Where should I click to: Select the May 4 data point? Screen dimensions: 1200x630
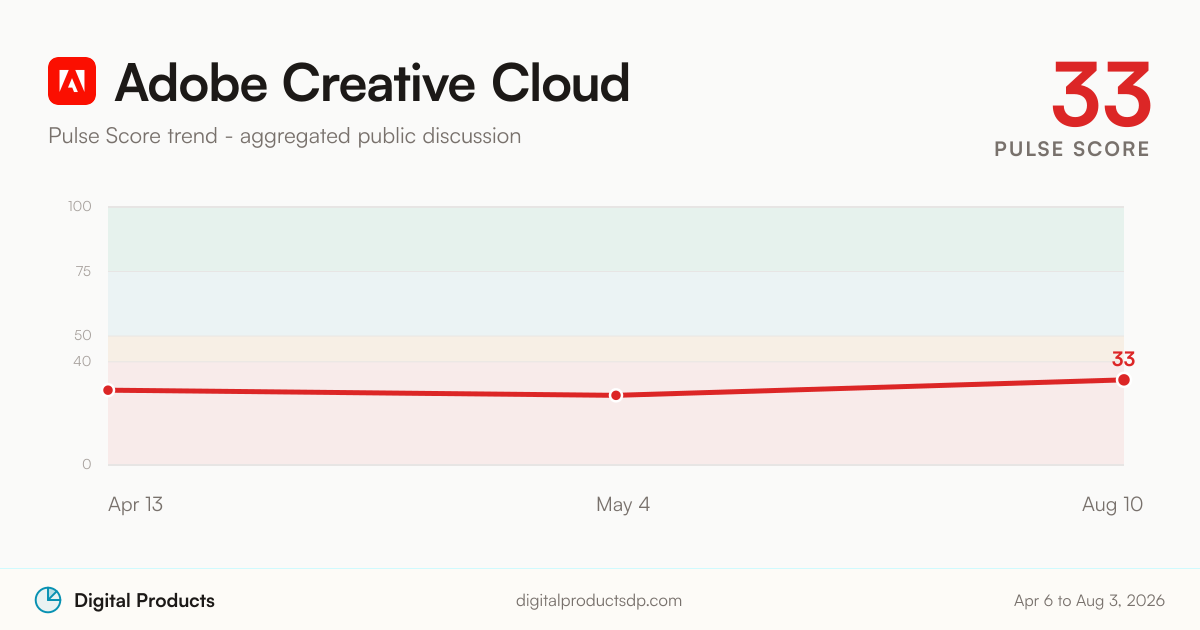[616, 395]
